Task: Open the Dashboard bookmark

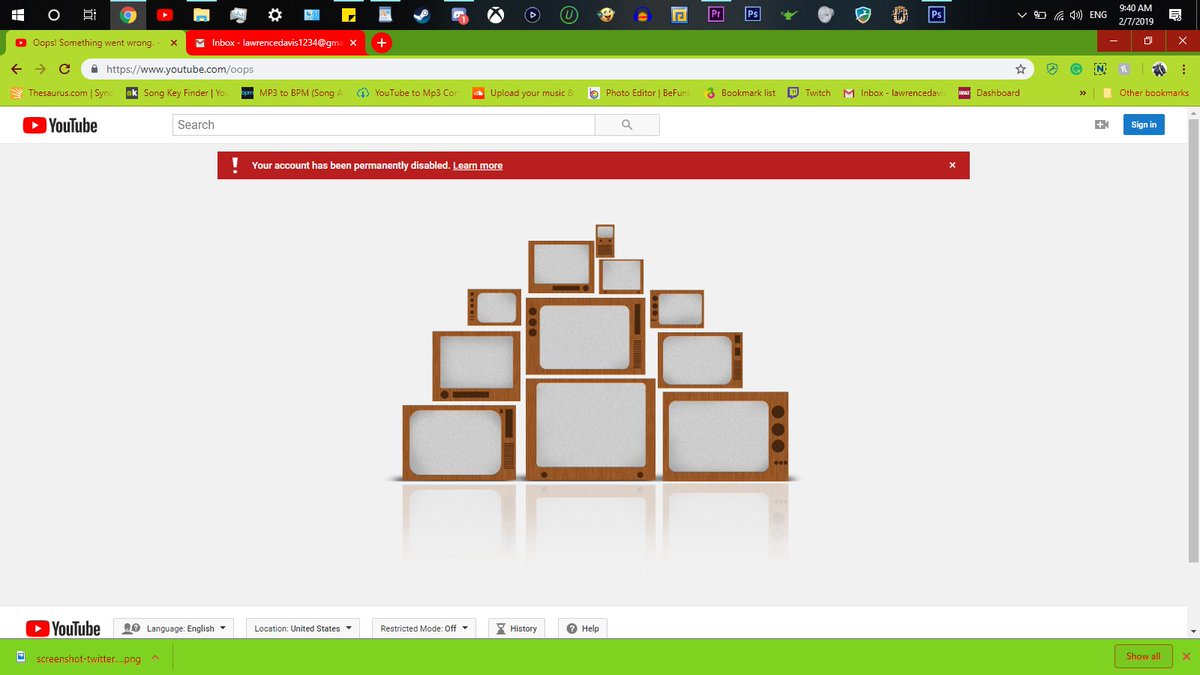Action: pos(989,93)
